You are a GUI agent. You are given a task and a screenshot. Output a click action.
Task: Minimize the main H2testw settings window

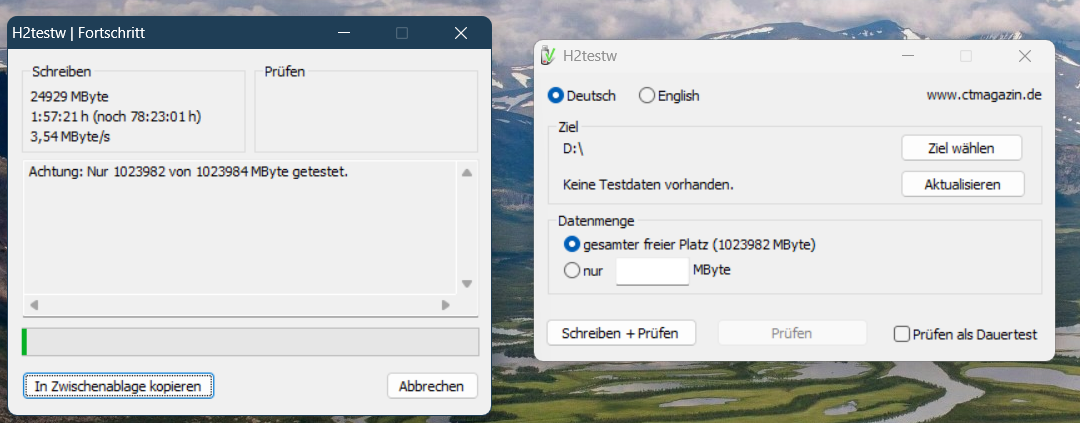(x=908, y=56)
